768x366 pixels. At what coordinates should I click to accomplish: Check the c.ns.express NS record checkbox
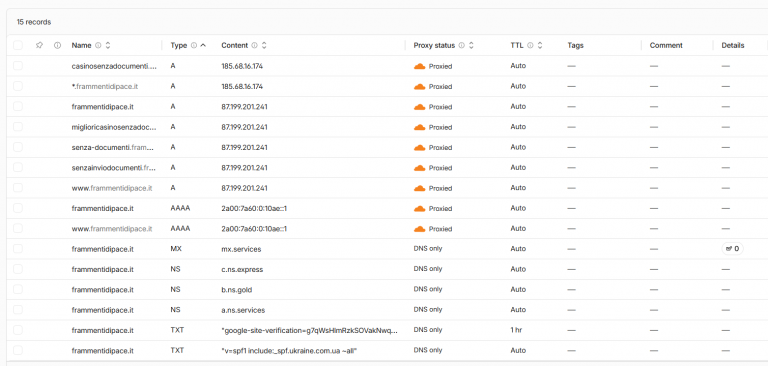tap(18, 269)
